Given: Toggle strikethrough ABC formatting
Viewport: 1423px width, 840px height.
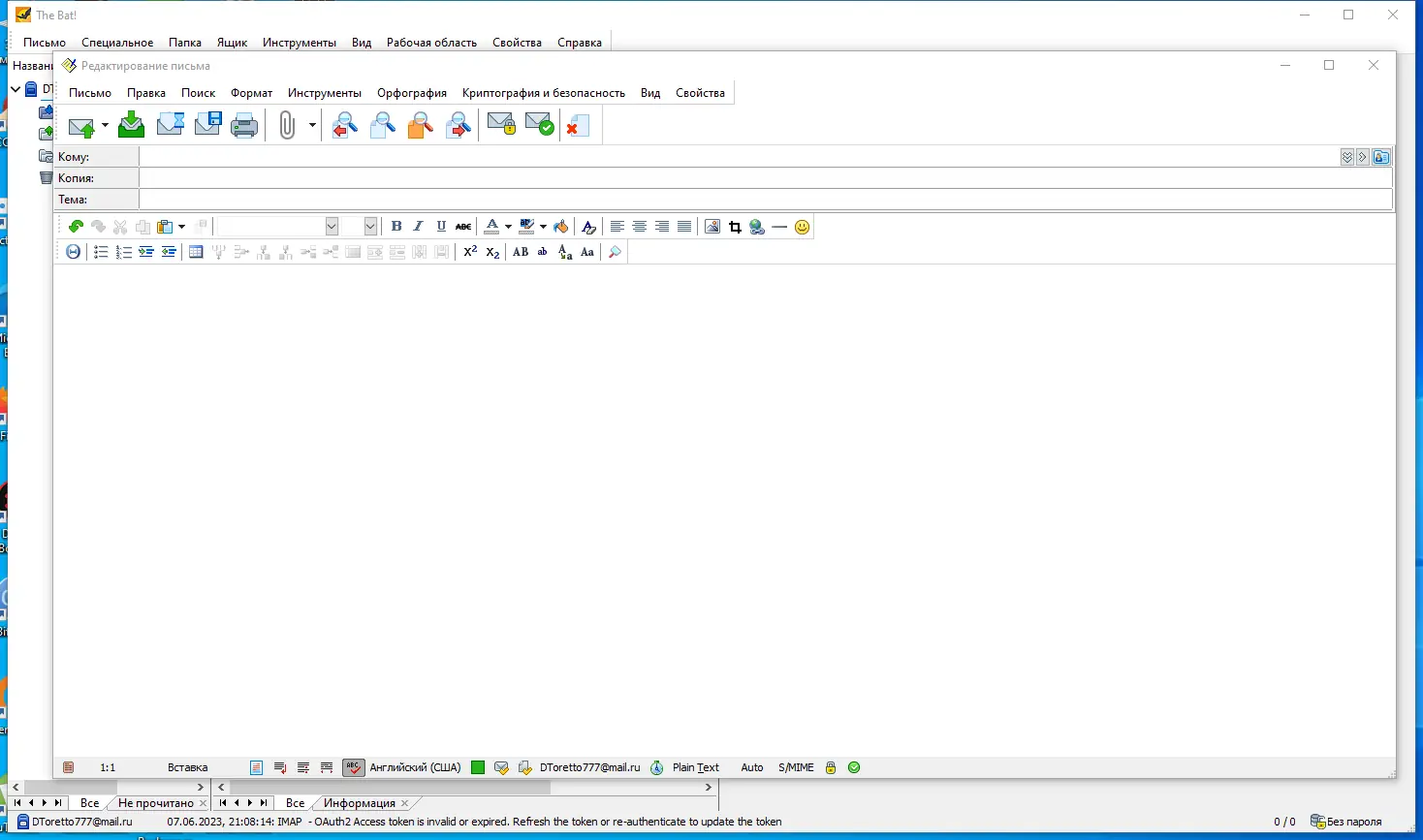Looking at the screenshot, I should (x=463, y=227).
